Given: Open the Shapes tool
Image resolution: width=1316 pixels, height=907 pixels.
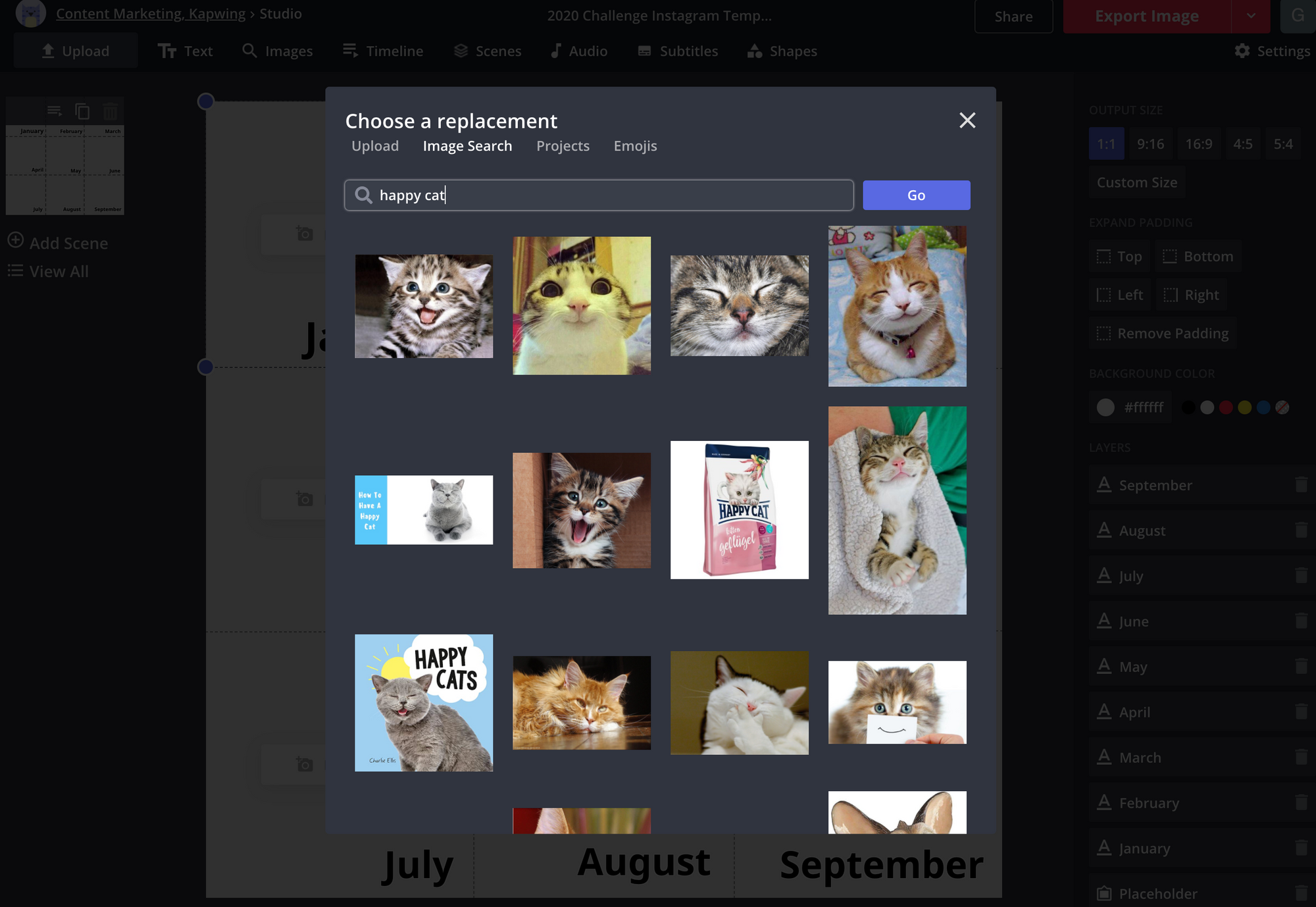Looking at the screenshot, I should pyautogui.click(x=782, y=51).
